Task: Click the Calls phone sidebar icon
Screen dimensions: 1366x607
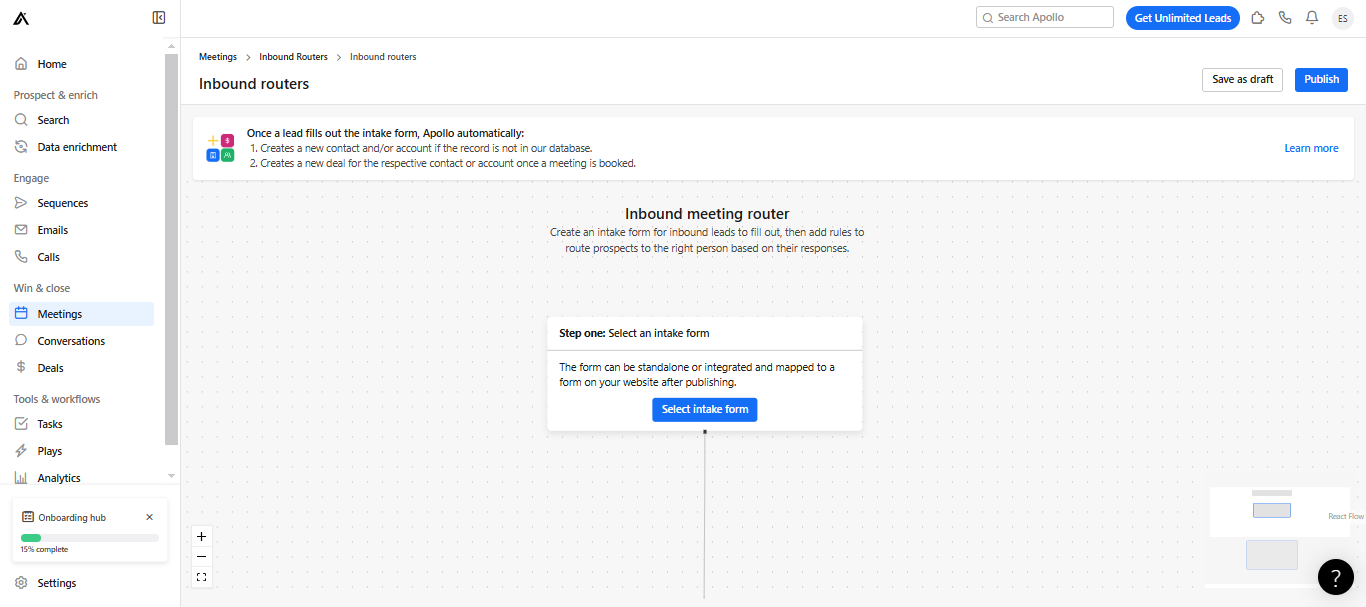Action: (21, 257)
